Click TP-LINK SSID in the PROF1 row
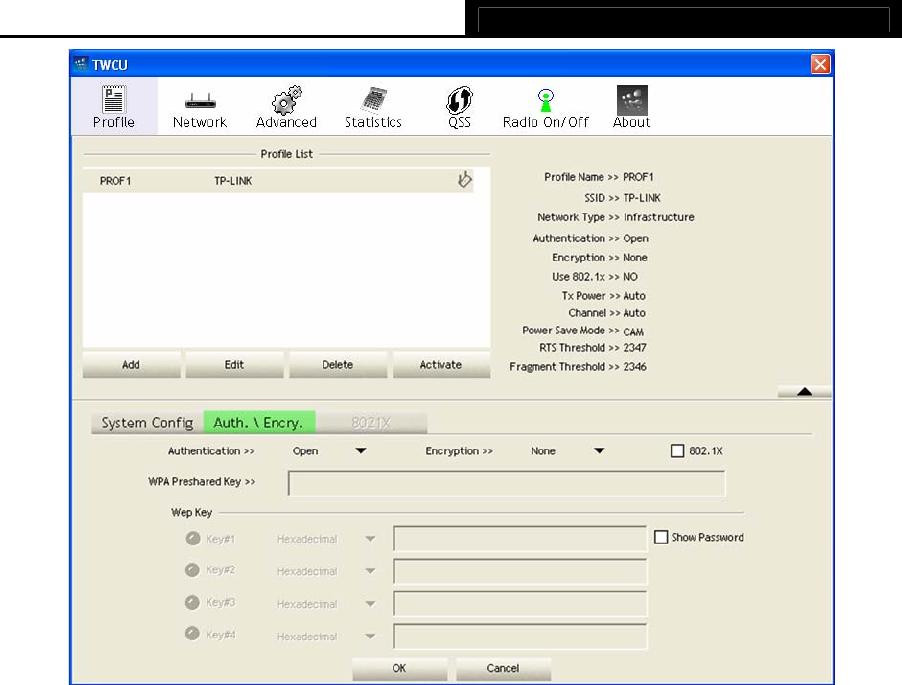The width and height of the screenshot is (902, 685). (x=233, y=181)
